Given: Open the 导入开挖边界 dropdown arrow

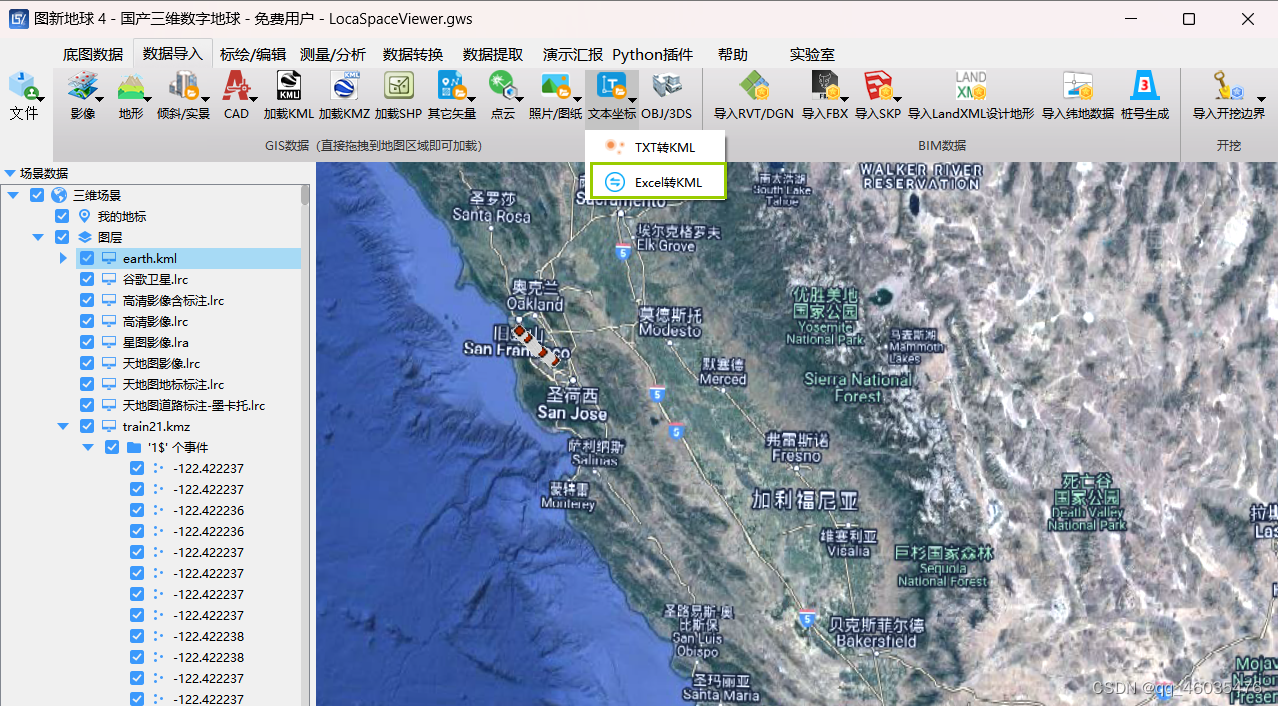Looking at the screenshot, I should [1261, 99].
